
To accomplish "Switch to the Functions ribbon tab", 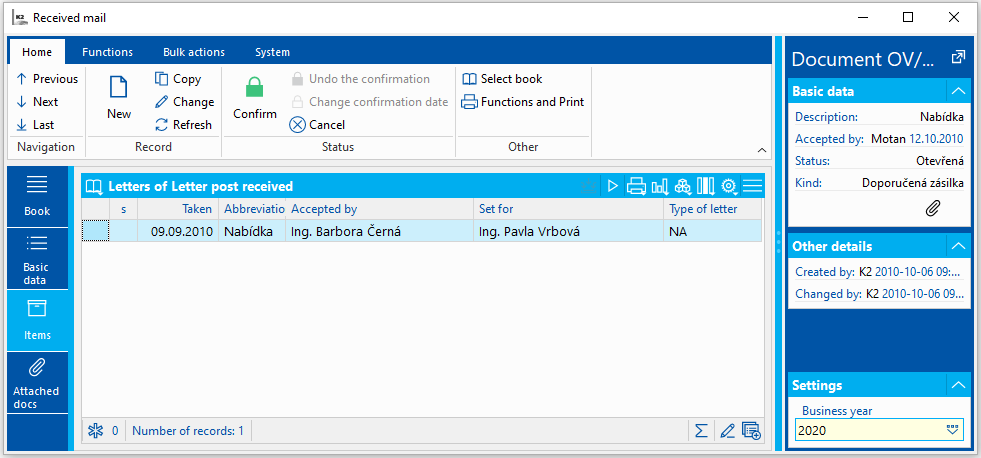I will [107, 52].
